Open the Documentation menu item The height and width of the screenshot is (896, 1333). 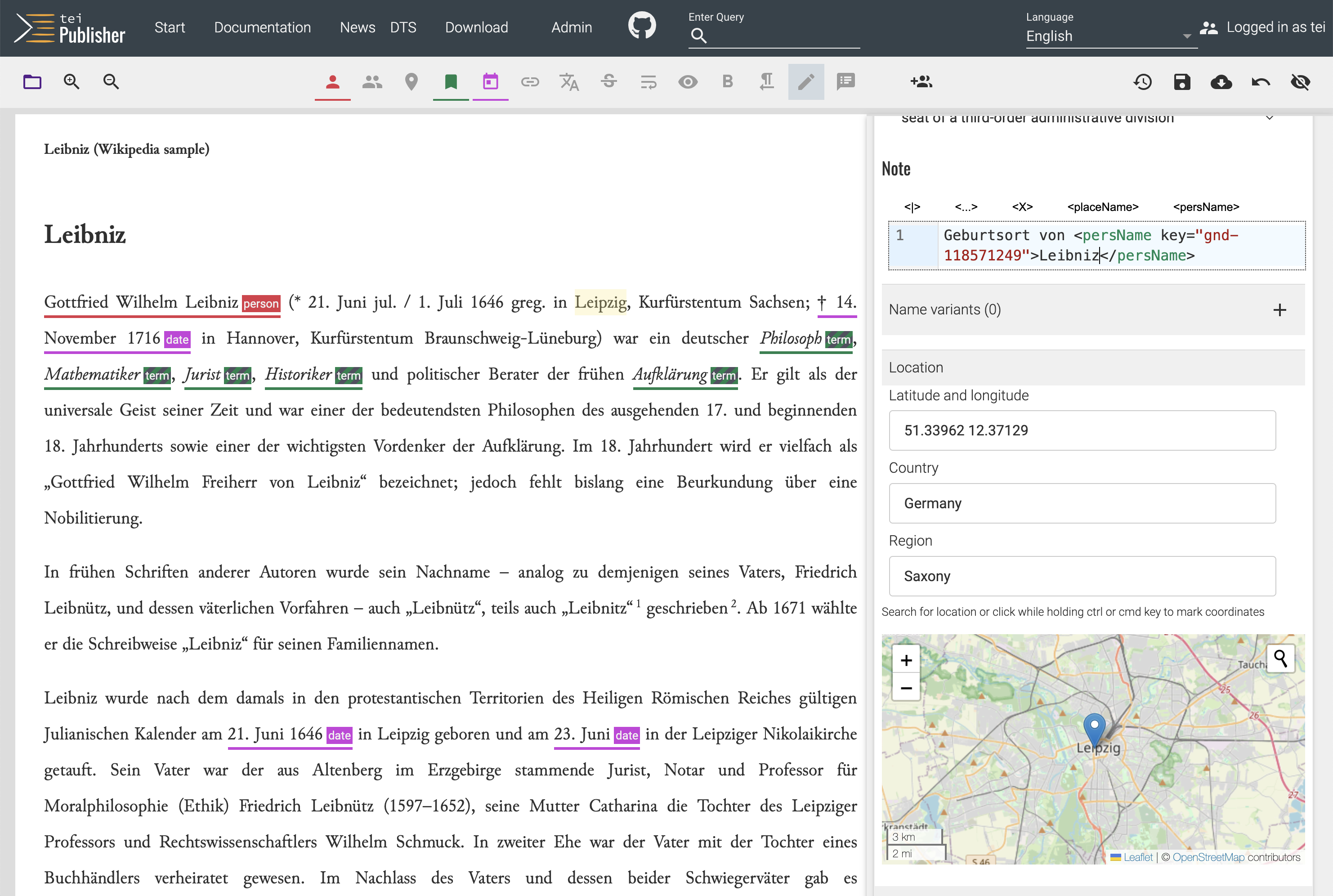[x=262, y=27]
